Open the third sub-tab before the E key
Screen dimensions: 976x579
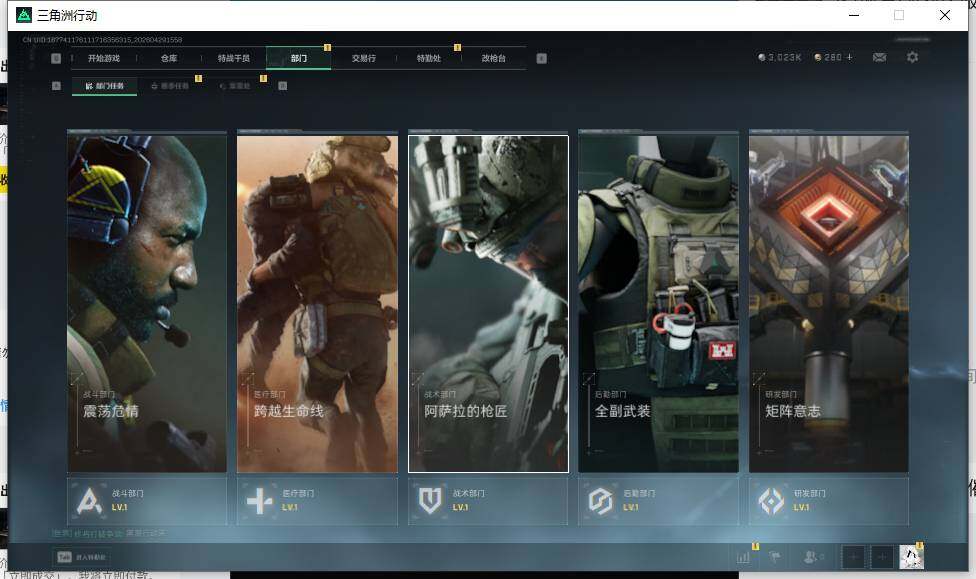pyautogui.click(x=235, y=86)
